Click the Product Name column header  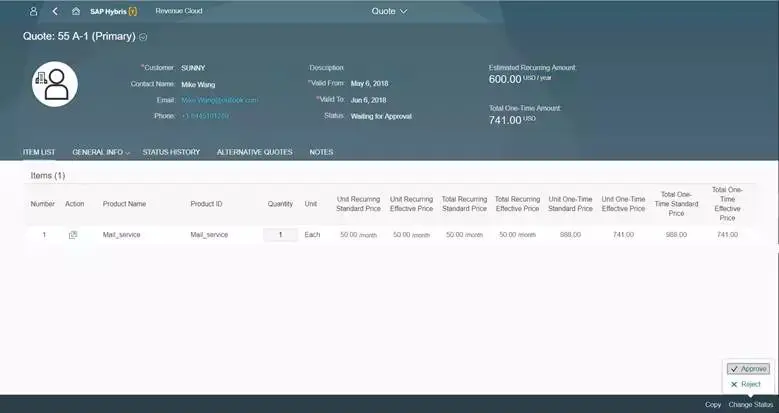point(124,204)
